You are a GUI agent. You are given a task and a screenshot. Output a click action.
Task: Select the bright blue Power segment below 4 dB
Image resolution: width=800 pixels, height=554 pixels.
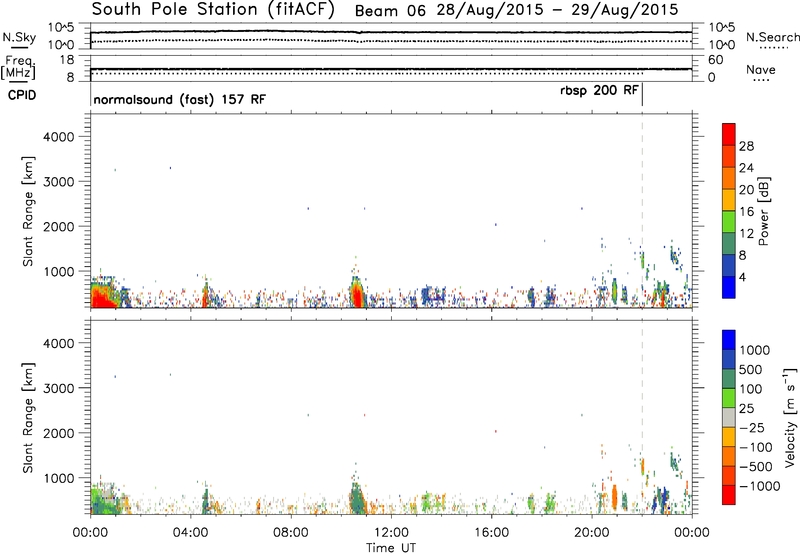pyautogui.click(x=729, y=287)
